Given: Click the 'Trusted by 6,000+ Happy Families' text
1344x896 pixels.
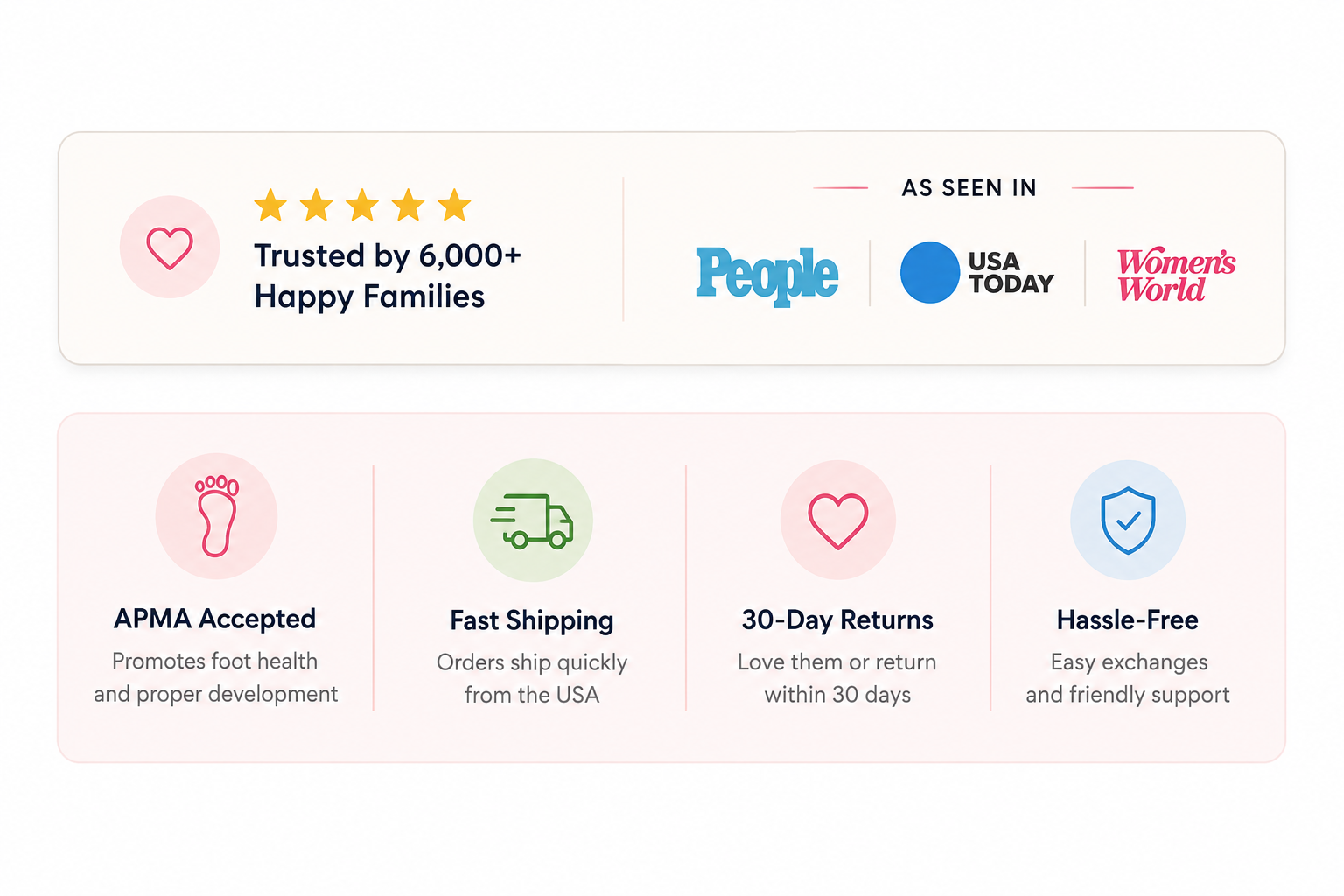Looking at the screenshot, I should tap(388, 276).
